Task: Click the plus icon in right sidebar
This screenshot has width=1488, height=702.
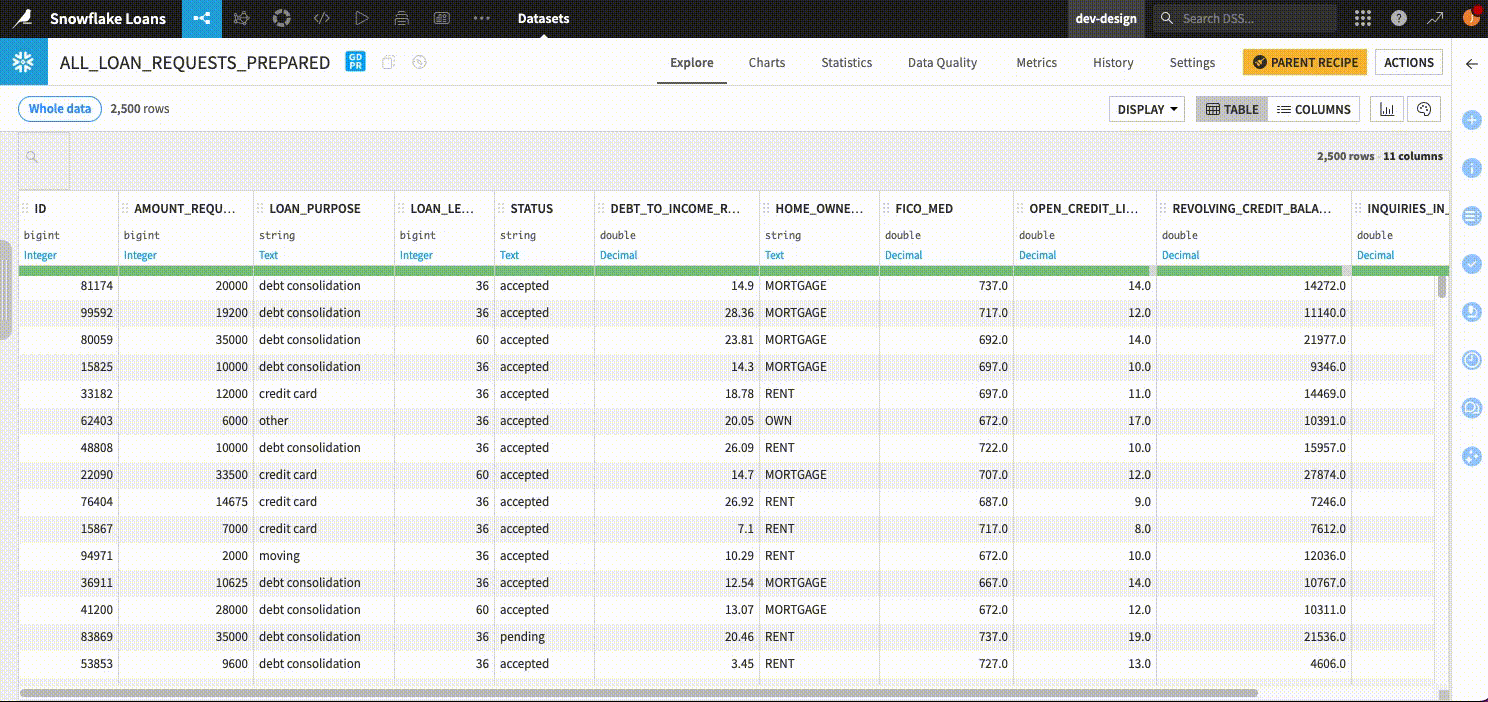Action: click(1471, 120)
